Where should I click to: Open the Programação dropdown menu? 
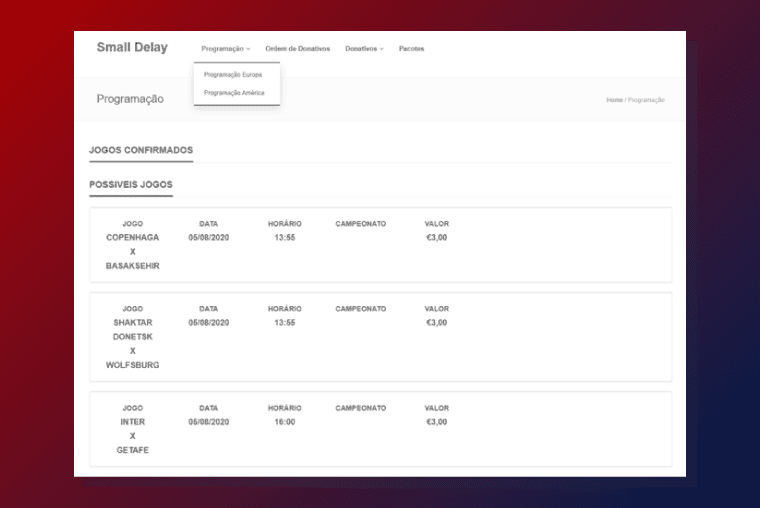click(226, 48)
